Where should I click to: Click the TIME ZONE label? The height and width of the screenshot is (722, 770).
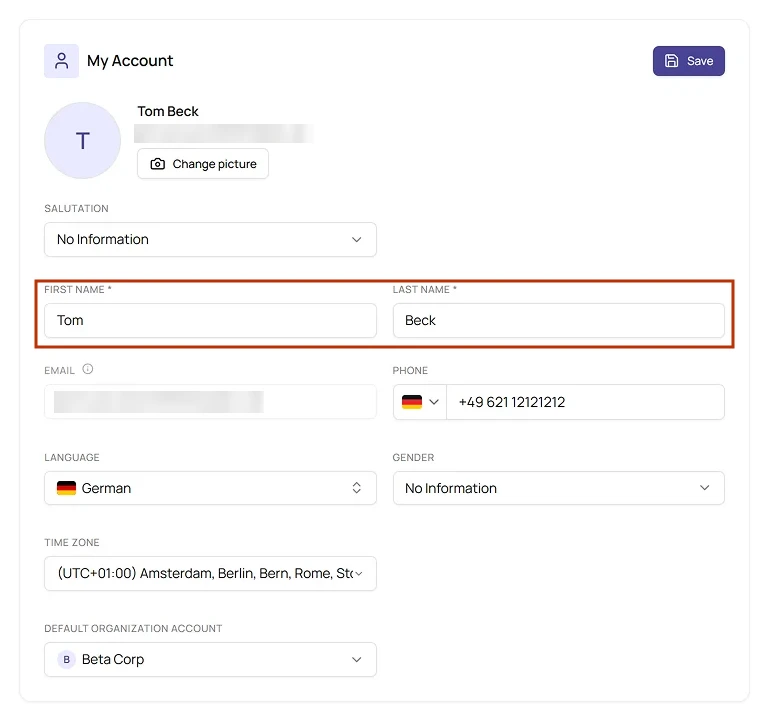[x=72, y=542]
